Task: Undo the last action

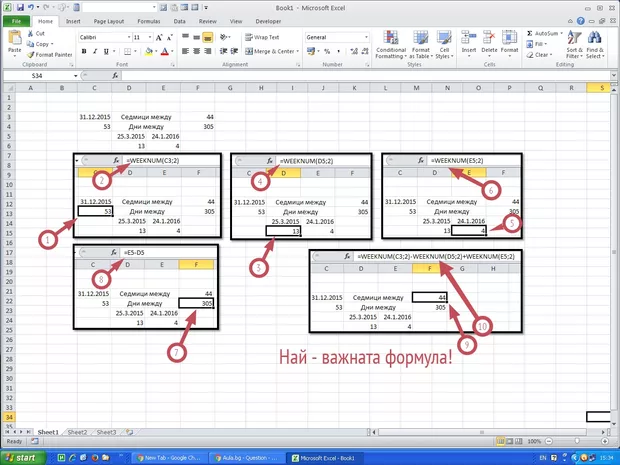Action: tap(30, 8)
